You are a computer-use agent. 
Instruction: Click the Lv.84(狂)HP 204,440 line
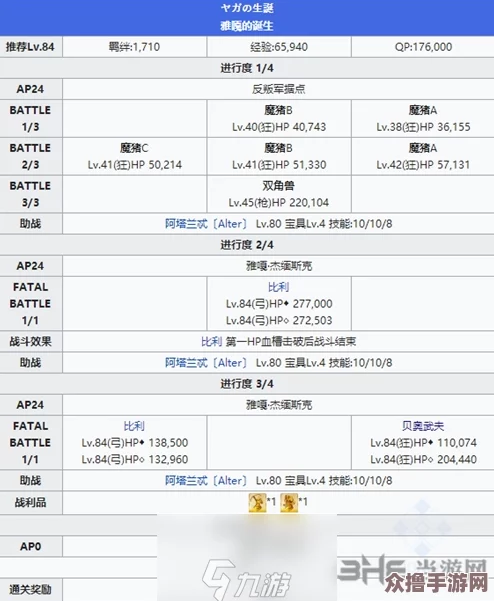[x=423, y=459]
